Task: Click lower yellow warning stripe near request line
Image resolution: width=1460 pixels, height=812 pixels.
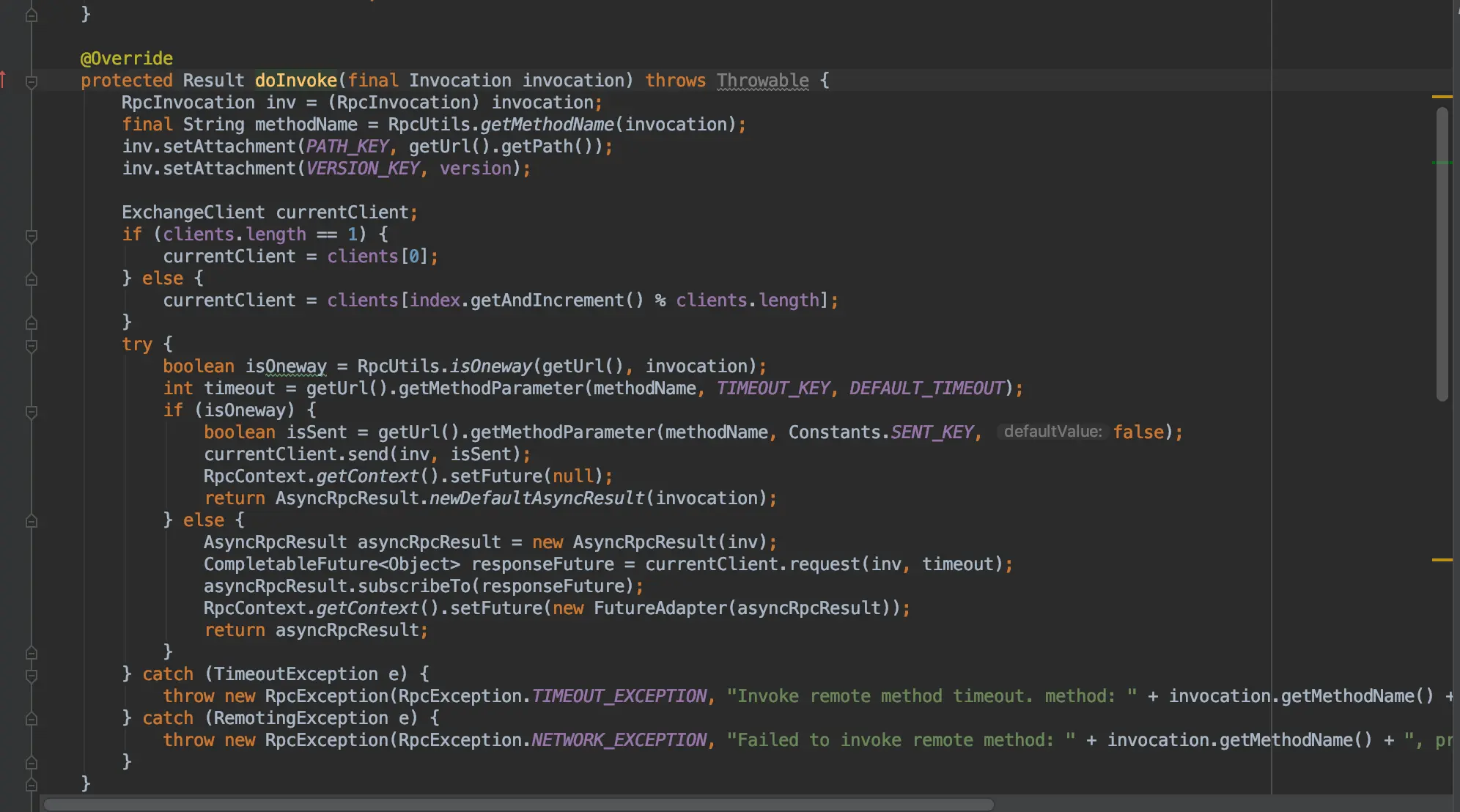Action: [1442, 560]
